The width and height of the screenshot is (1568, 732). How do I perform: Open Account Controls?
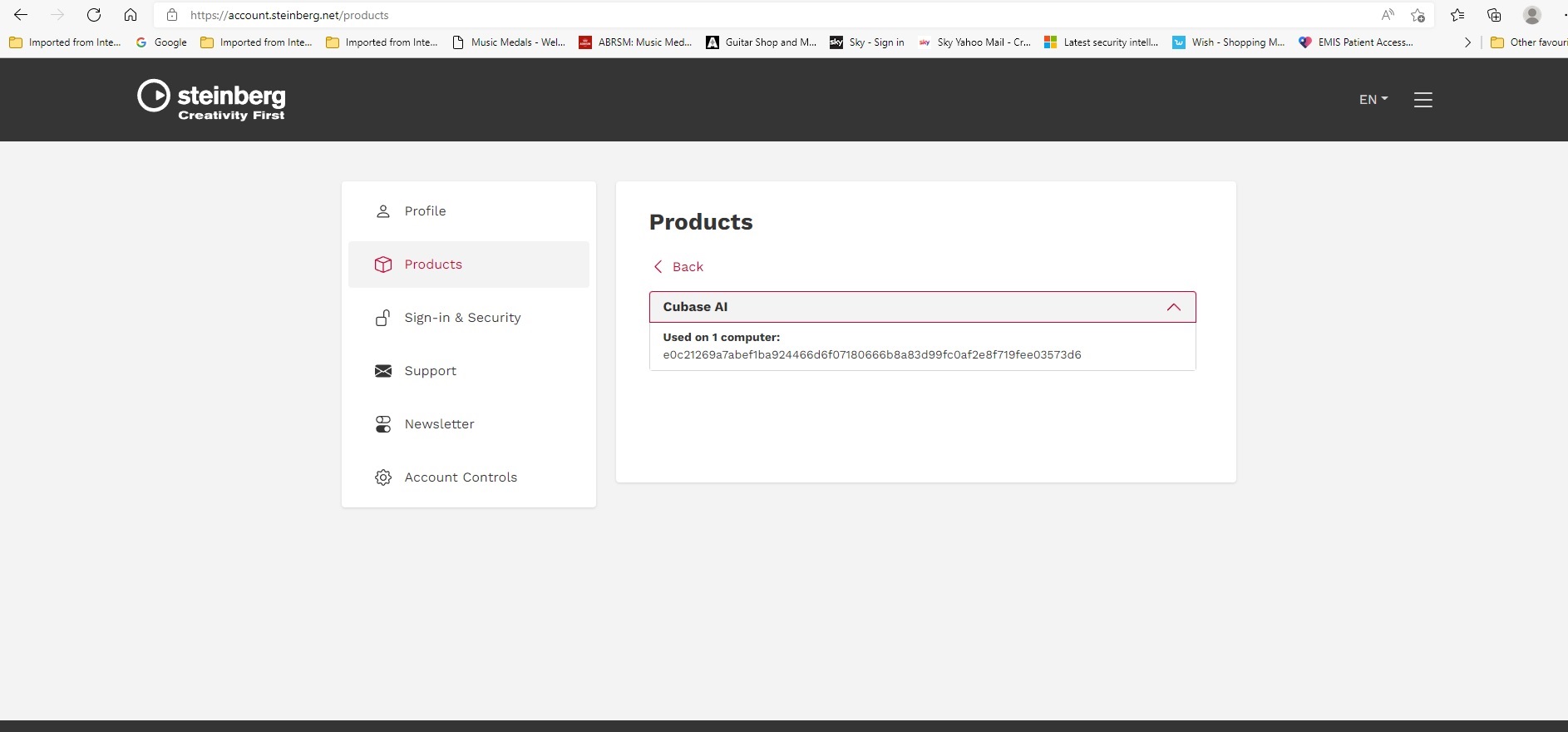click(x=469, y=477)
